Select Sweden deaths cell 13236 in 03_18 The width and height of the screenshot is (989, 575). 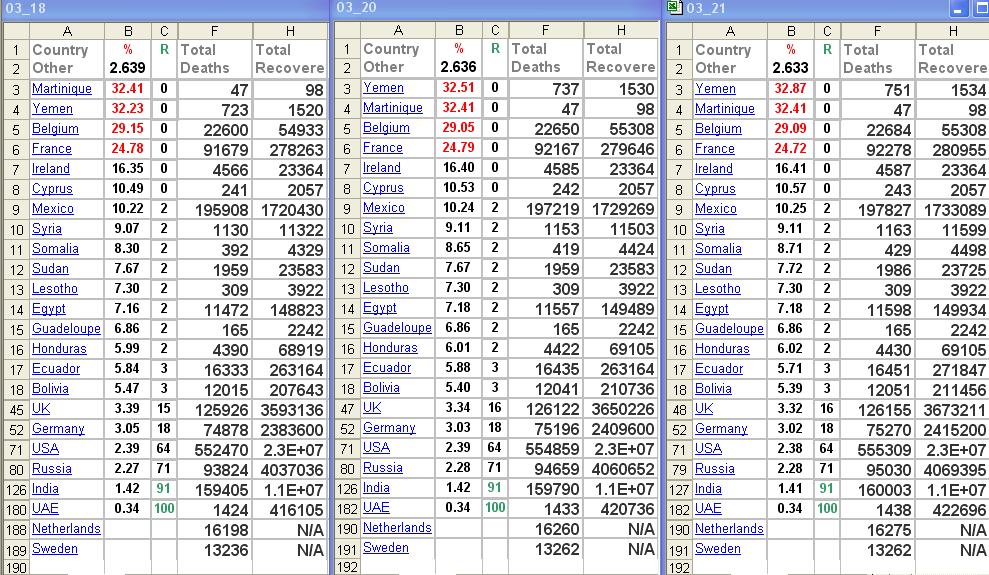[215, 550]
